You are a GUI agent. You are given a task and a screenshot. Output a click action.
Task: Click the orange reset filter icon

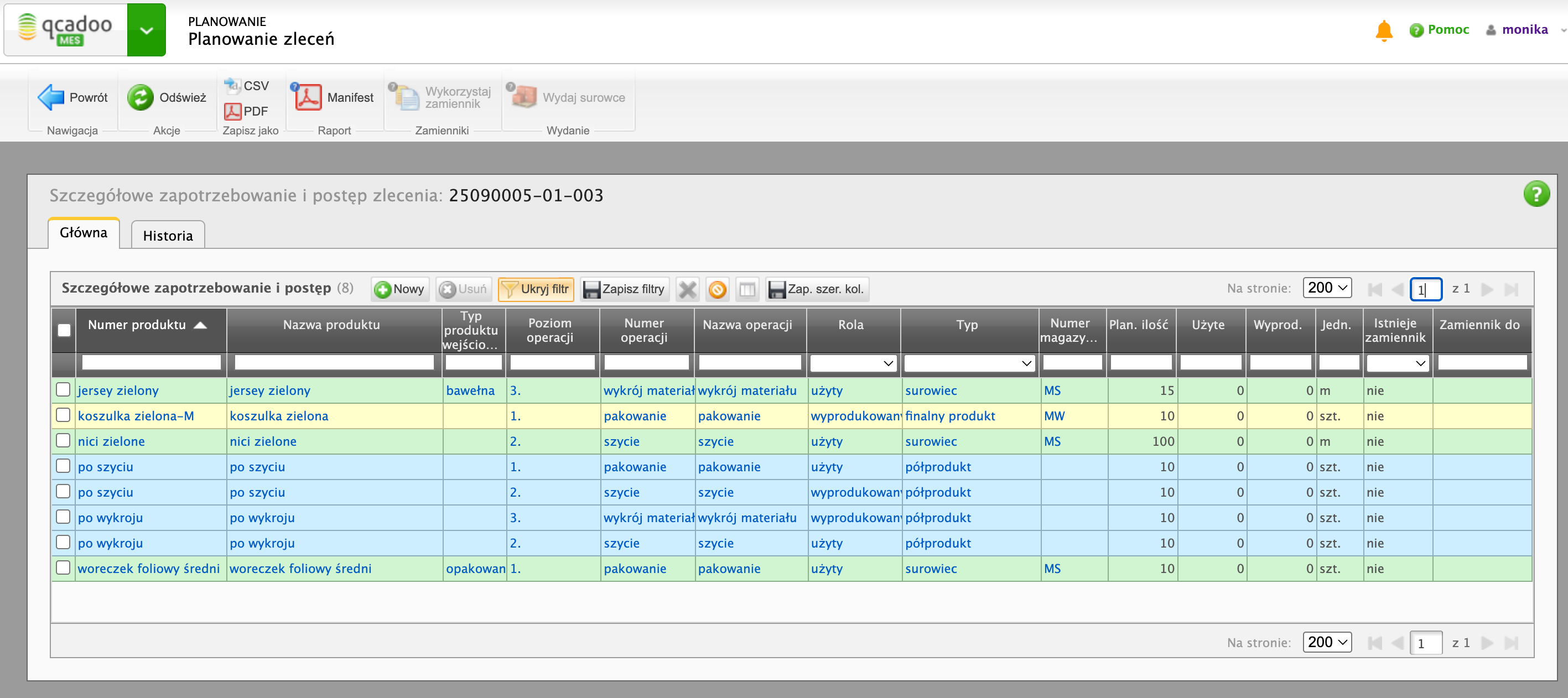point(718,289)
